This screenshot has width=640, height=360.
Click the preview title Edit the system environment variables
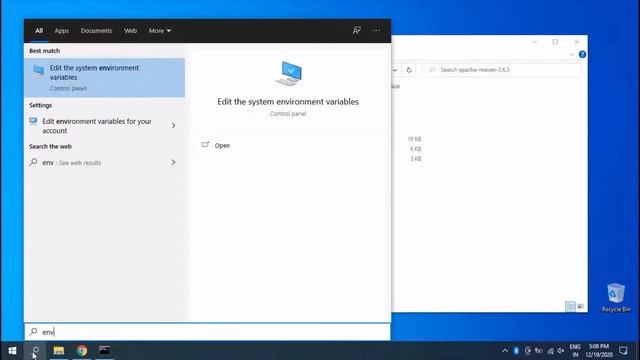pos(288,102)
